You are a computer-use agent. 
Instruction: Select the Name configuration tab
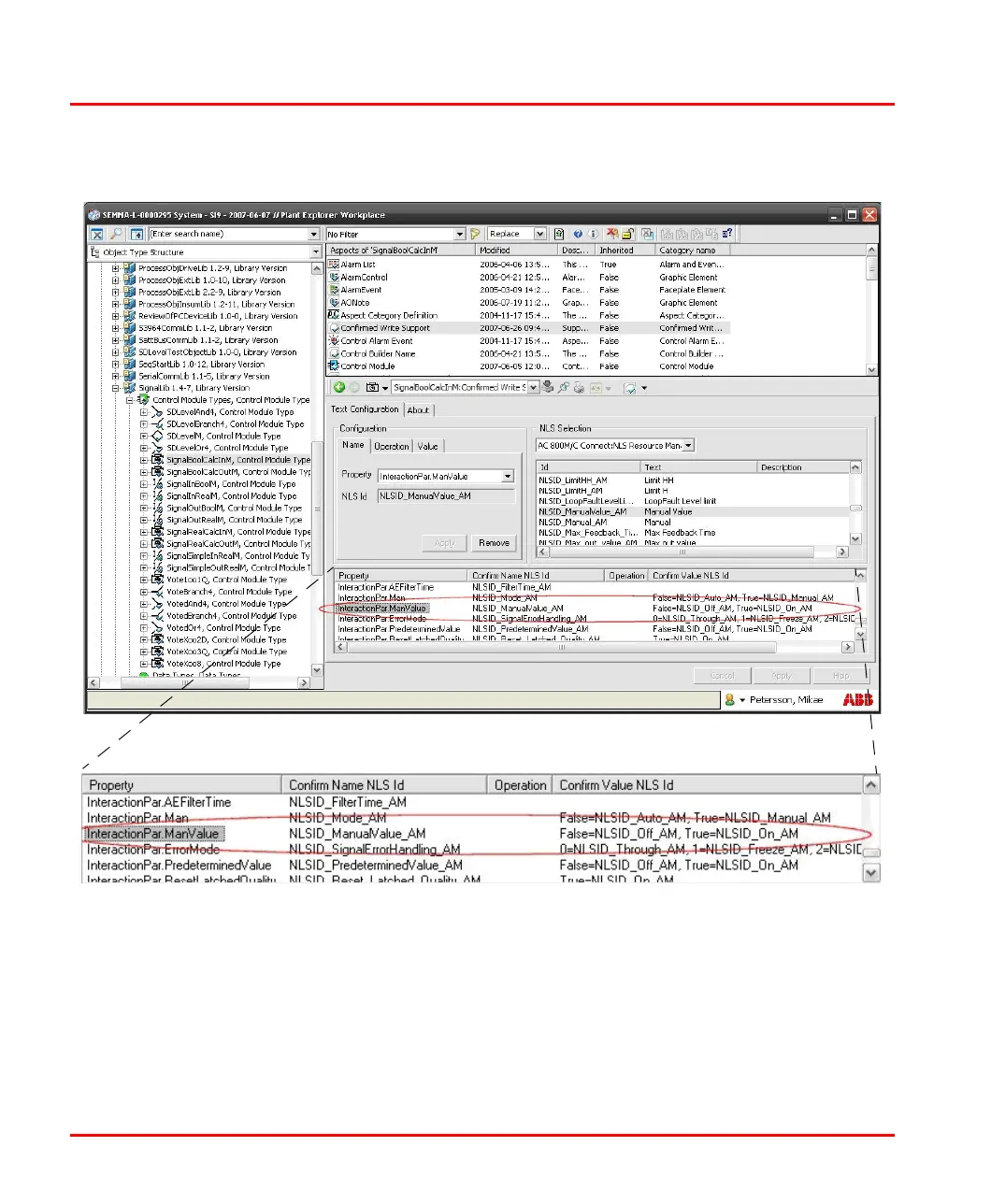pos(352,445)
